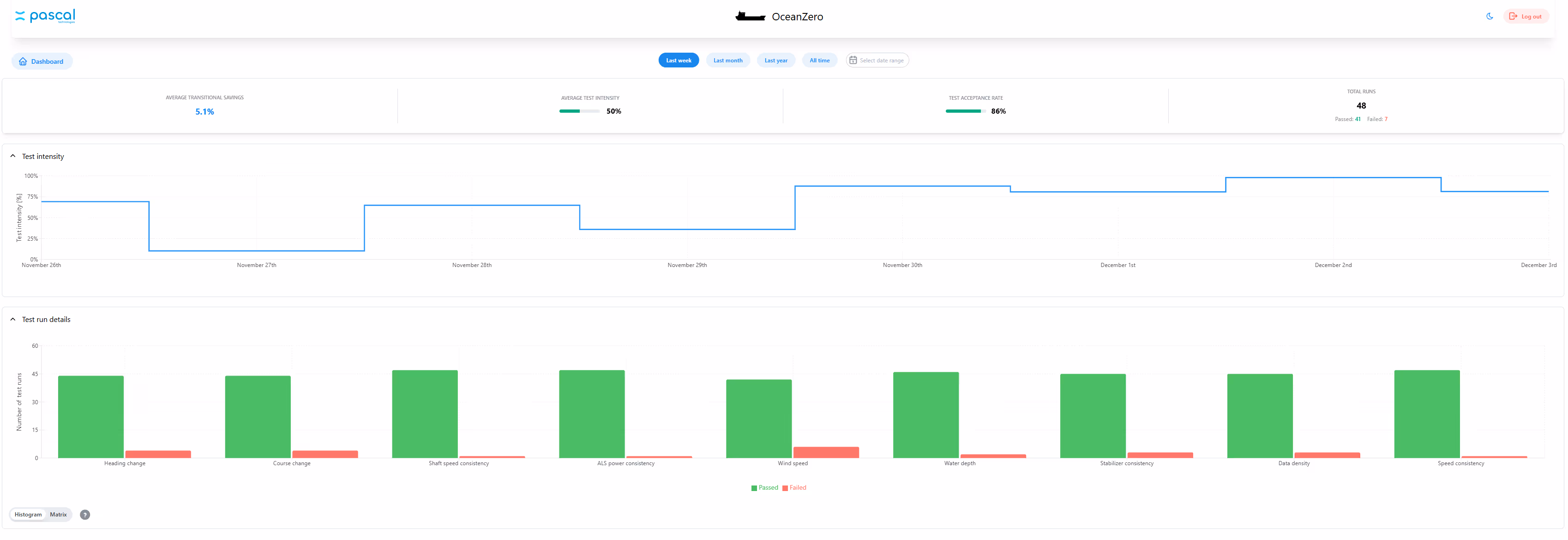The height and width of the screenshot is (540, 1568).
Task: Click the Pascal Technologies logo
Action: (46, 16)
